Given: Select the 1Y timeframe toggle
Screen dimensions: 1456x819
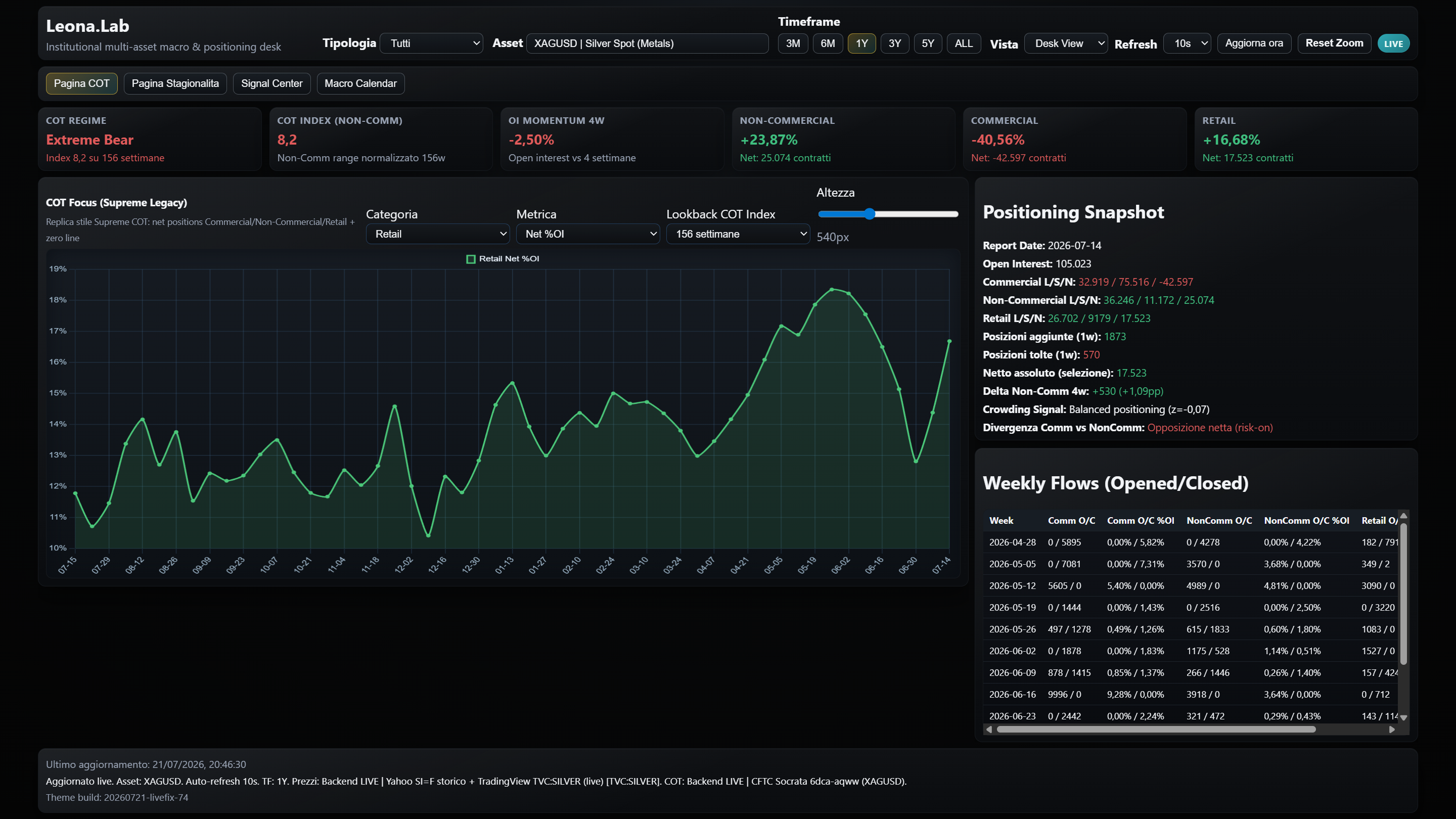Looking at the screenshot, I should pyautogui.click(x=861, y=43).
